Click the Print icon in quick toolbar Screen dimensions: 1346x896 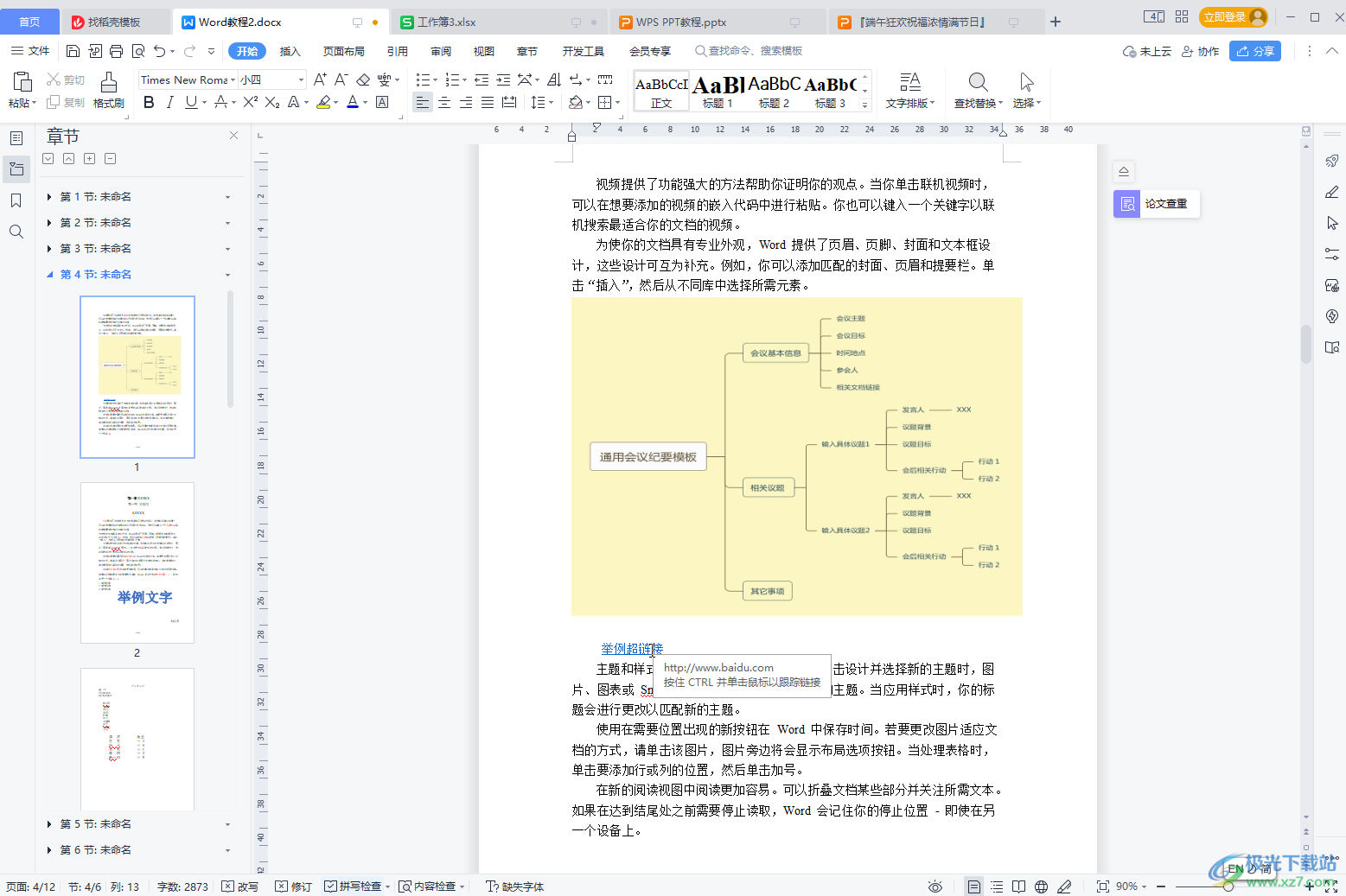(x=117, y=51)
